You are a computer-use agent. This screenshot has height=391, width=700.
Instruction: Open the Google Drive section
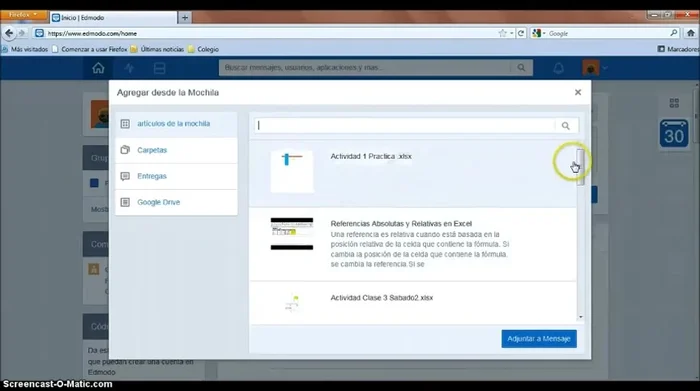176,202
